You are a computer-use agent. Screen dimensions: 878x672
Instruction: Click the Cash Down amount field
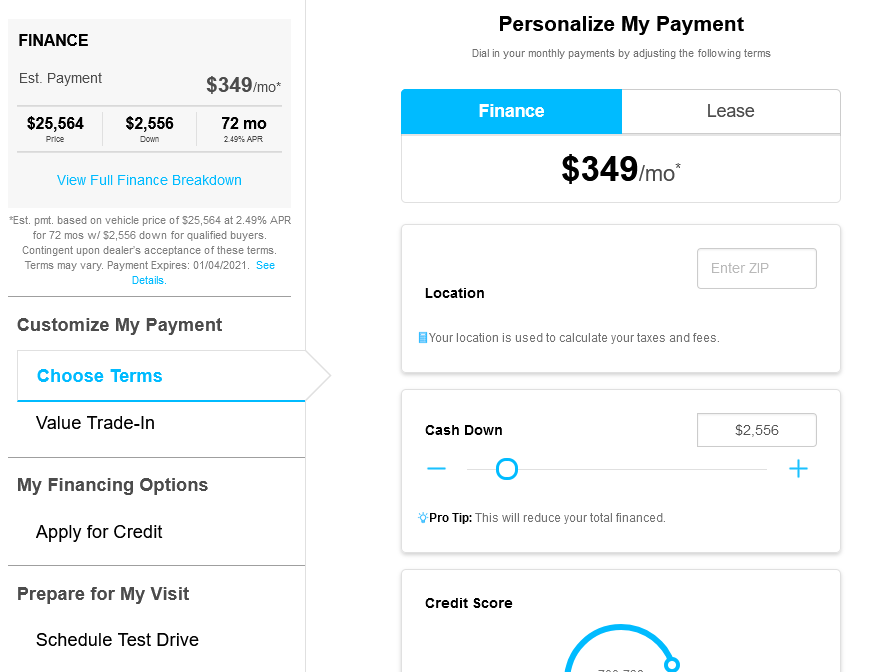pyautogui.click(x=756, y=430)
